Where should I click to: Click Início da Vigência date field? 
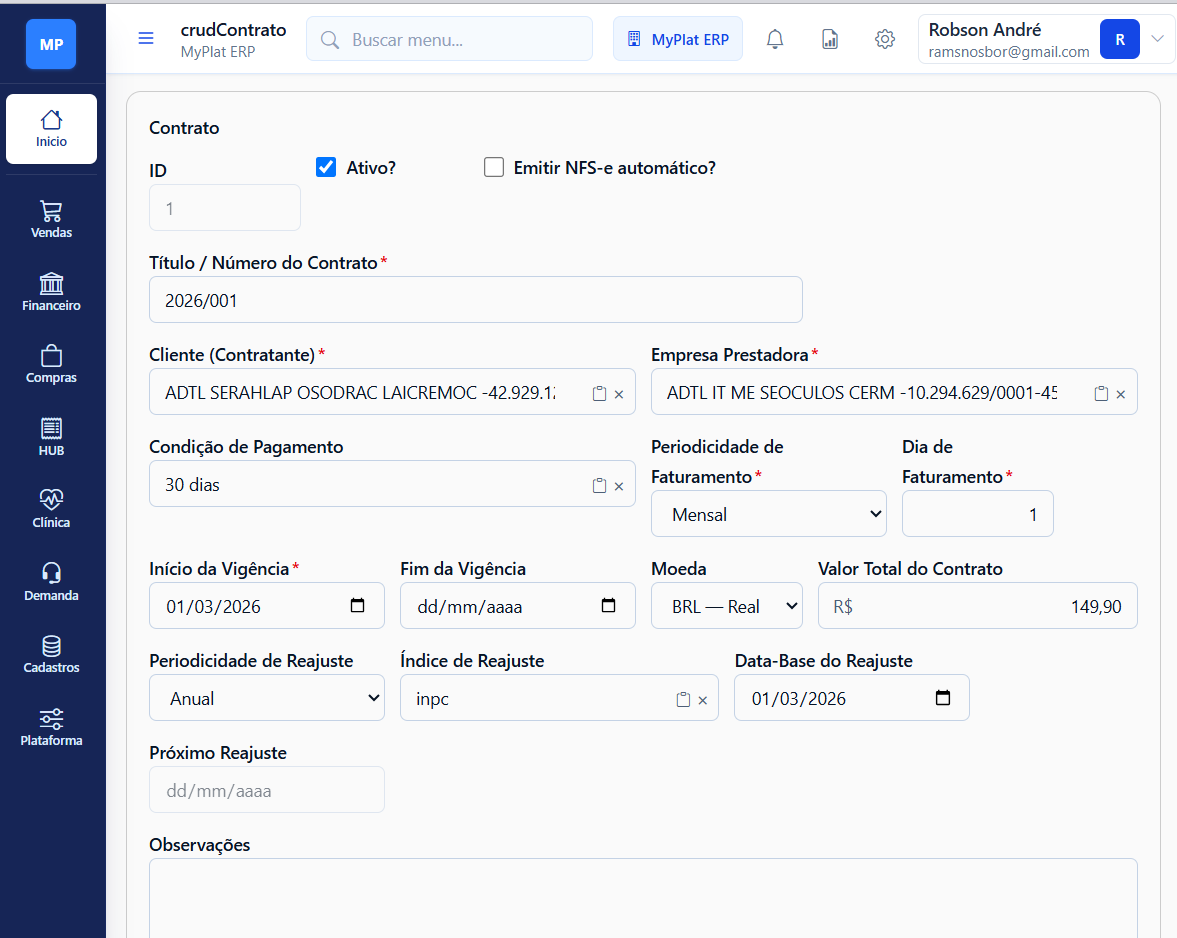pyautogui.click(x=266, y=606)
